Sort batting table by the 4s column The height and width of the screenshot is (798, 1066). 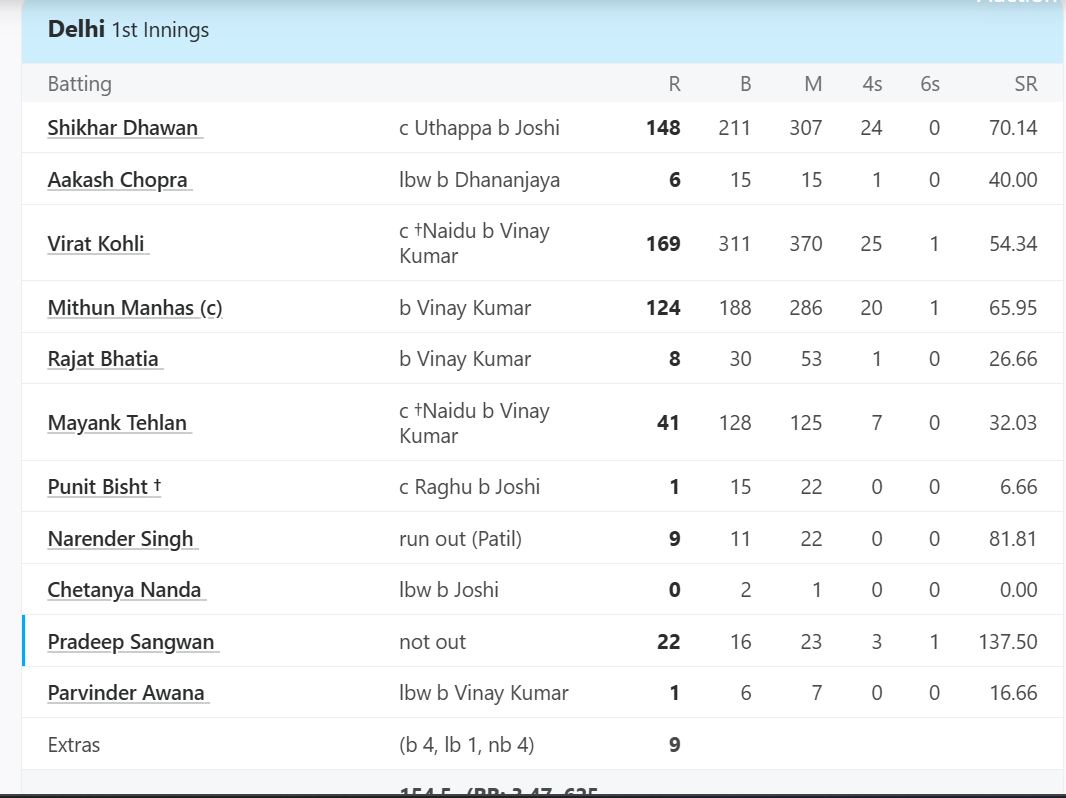[x=871, y=84]
